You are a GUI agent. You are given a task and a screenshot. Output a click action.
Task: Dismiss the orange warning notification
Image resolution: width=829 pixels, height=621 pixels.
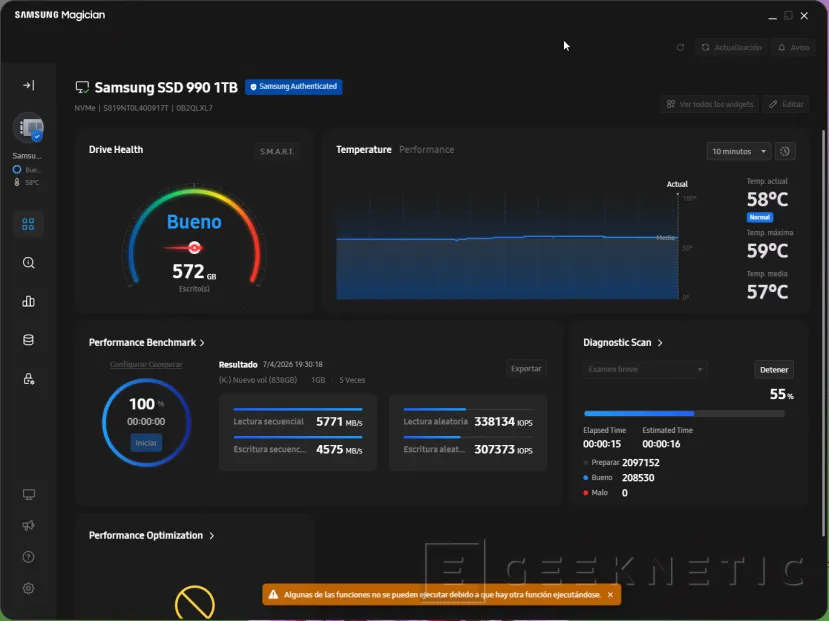pos(610,595)
